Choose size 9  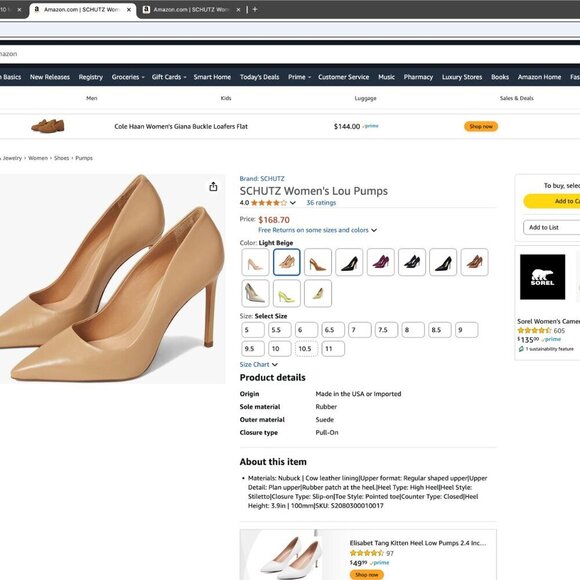pyautogui.click(x=466, y=330)
